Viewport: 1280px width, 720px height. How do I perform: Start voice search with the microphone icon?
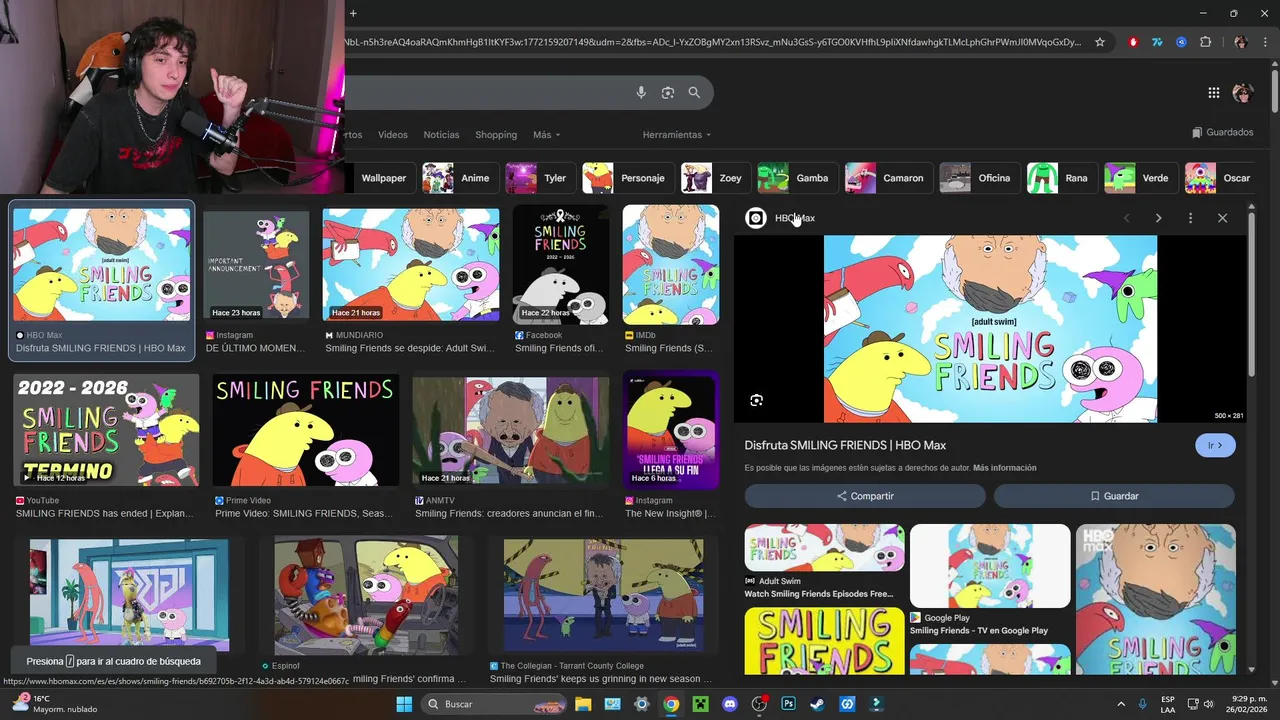coord(641,93)
